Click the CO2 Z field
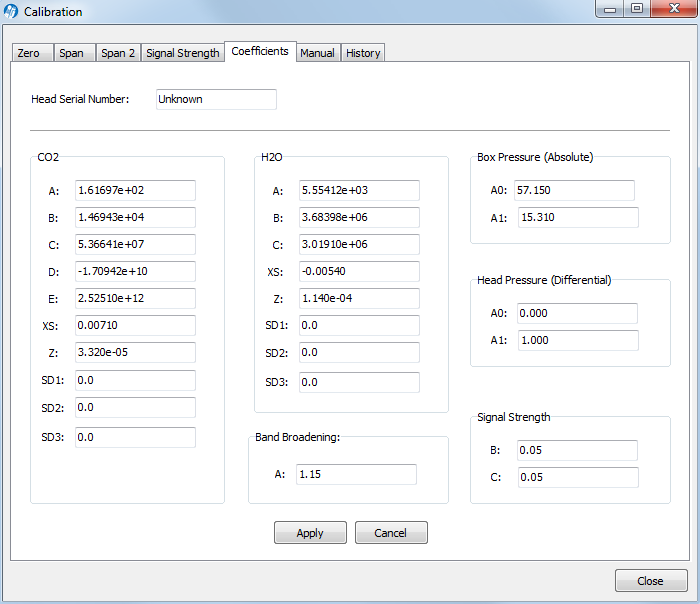The height and width of the screenshot is (604, 700). (x=135, y=352)
